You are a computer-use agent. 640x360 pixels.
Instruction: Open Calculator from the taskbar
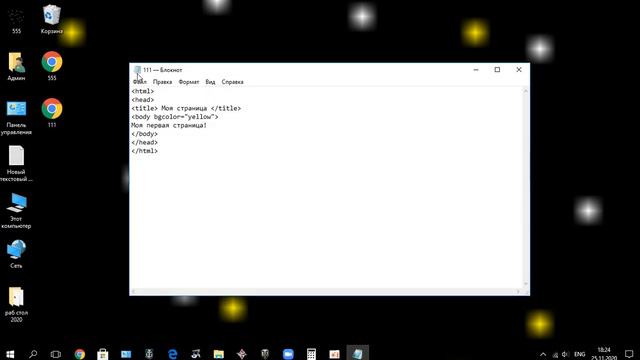[x=311, y=354]
